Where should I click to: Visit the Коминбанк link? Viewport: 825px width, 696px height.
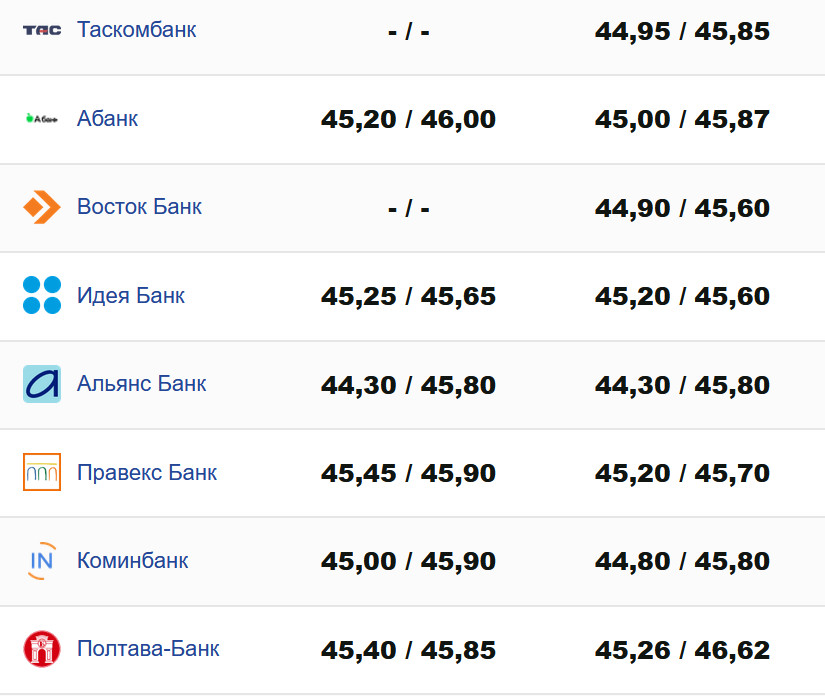click(x=132, y=561)
